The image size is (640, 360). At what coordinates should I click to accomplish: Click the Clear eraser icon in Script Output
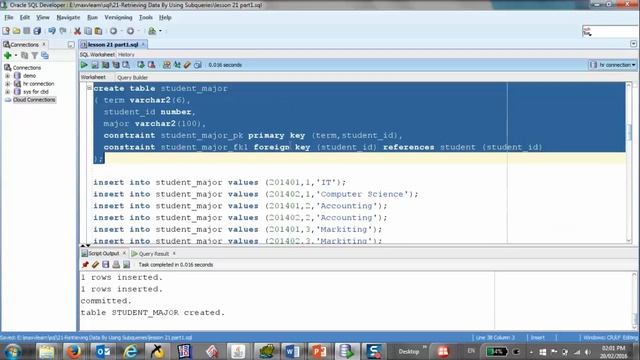pos(95,265)
